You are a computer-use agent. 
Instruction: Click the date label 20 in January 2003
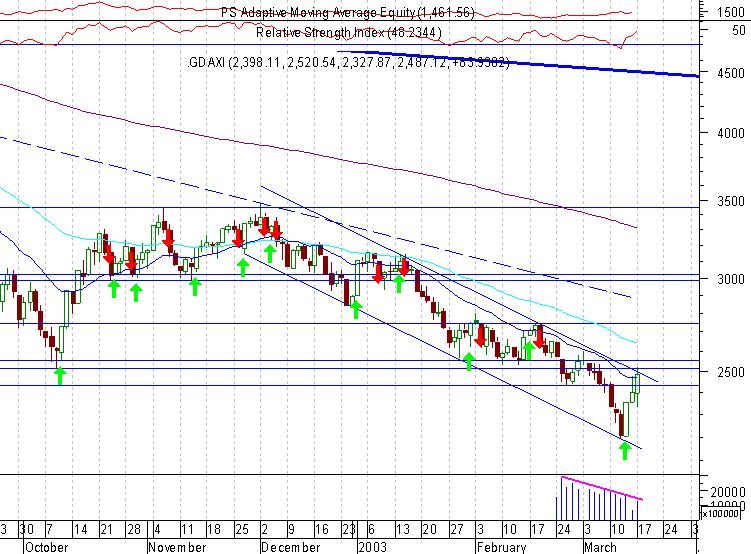(x=429, y=529)
